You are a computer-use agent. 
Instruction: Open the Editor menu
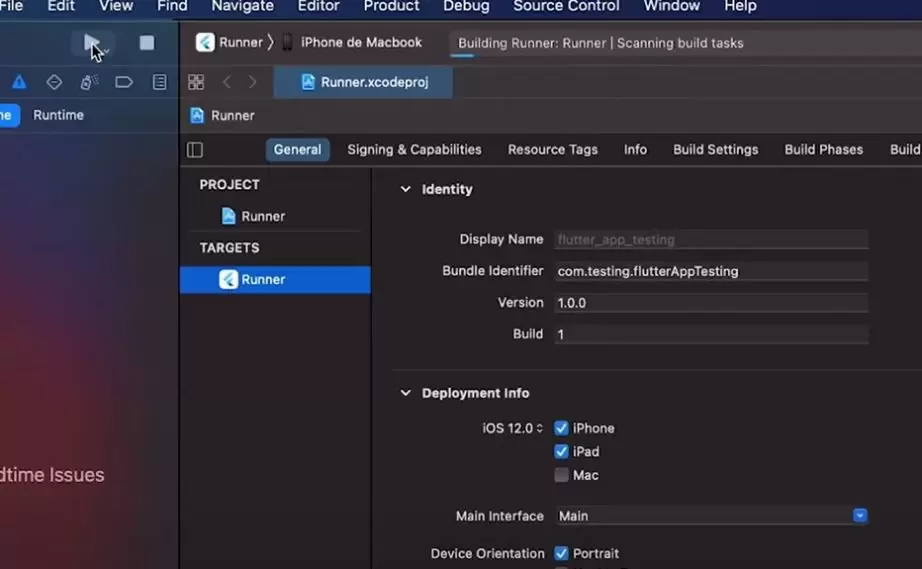(x=319, y=6)
